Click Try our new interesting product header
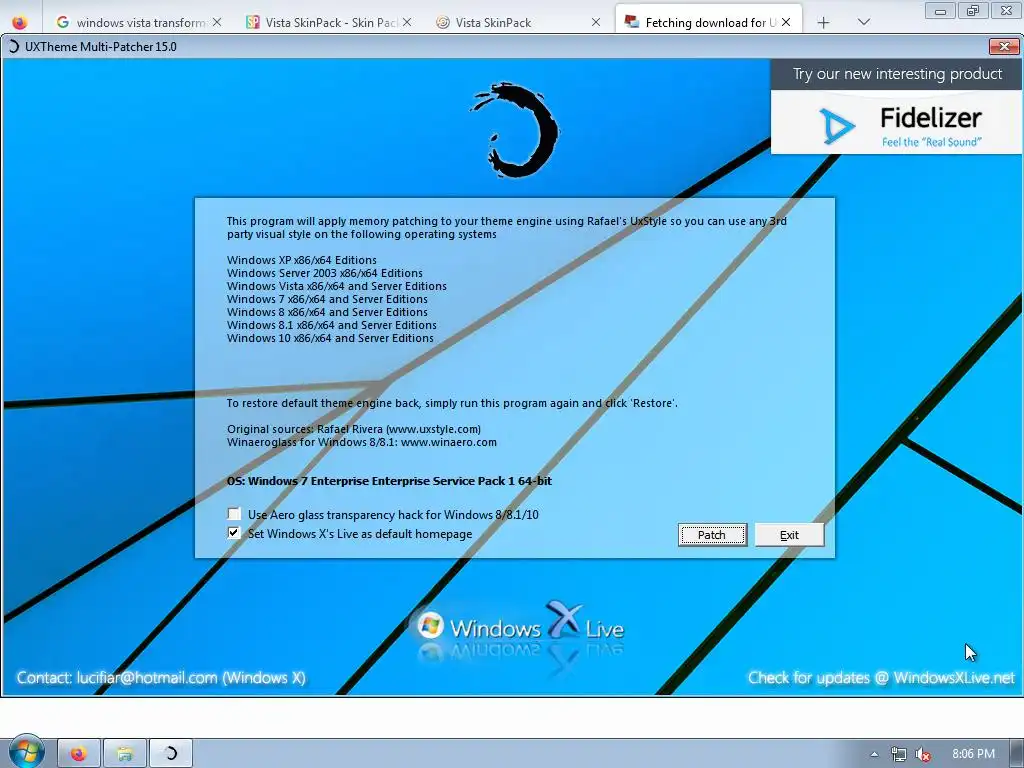 pos(897,74)
